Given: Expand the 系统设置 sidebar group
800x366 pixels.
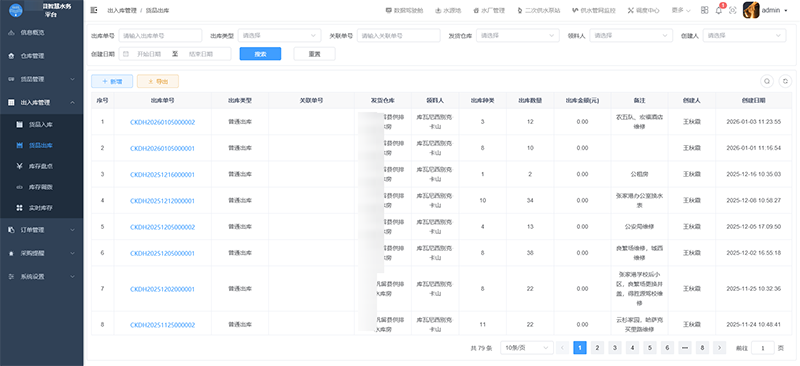Looking at the screenshot, I should tap(41, 277).
